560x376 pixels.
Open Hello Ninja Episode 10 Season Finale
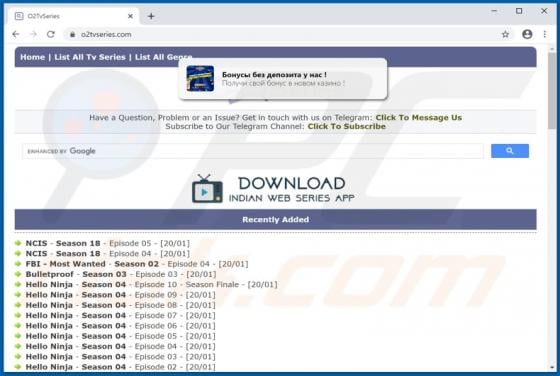tap(151, 285)
